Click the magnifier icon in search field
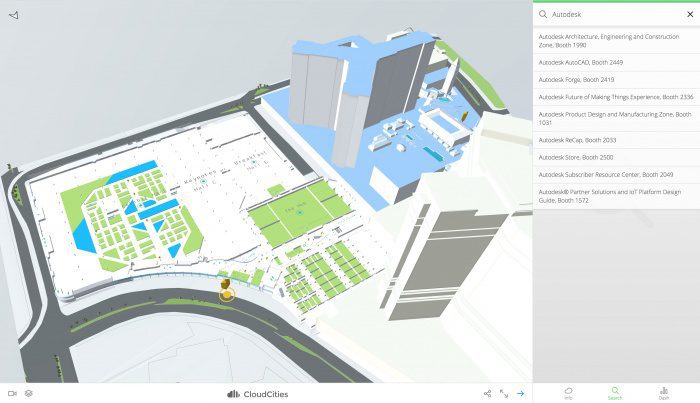This screenshot has height=403, width=700. coord(543,15)
